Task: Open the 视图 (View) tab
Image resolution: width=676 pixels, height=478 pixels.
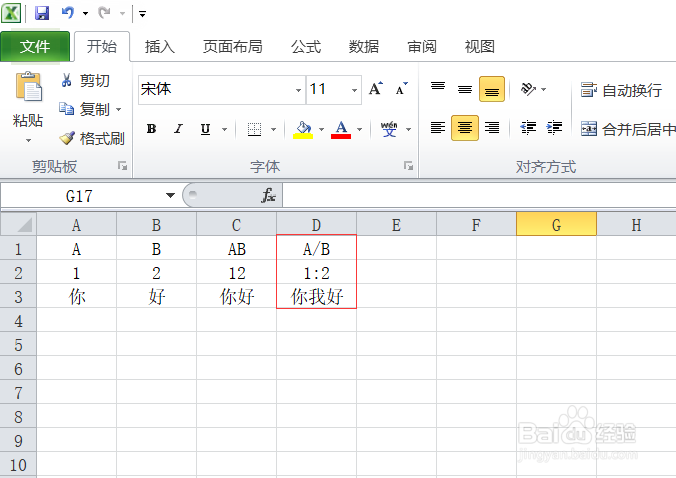Action: tap(479, 46)
